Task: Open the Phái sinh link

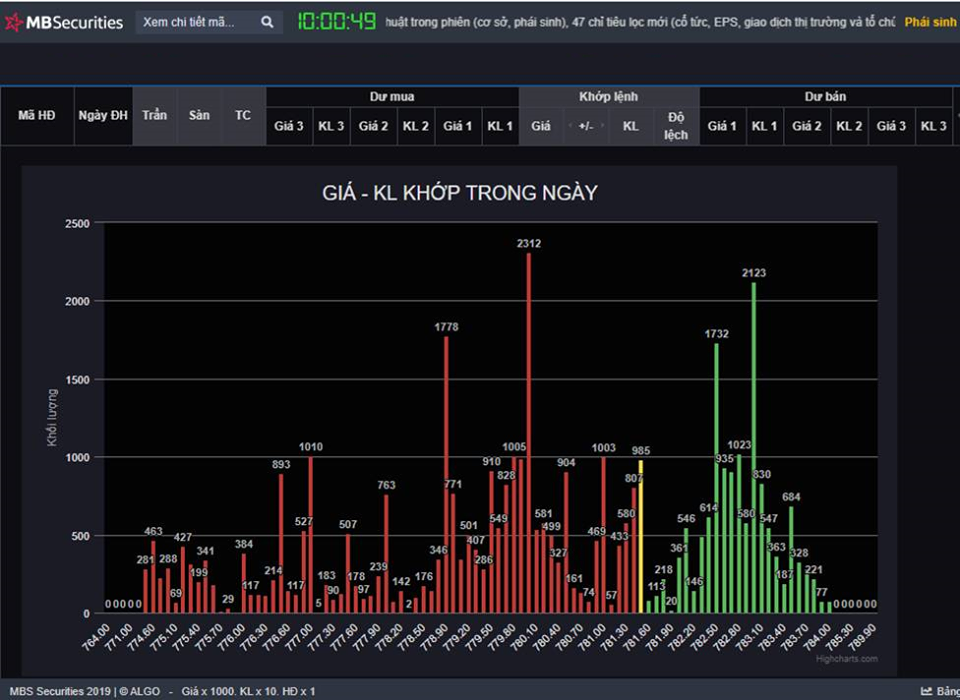Action: pos(930,22)
